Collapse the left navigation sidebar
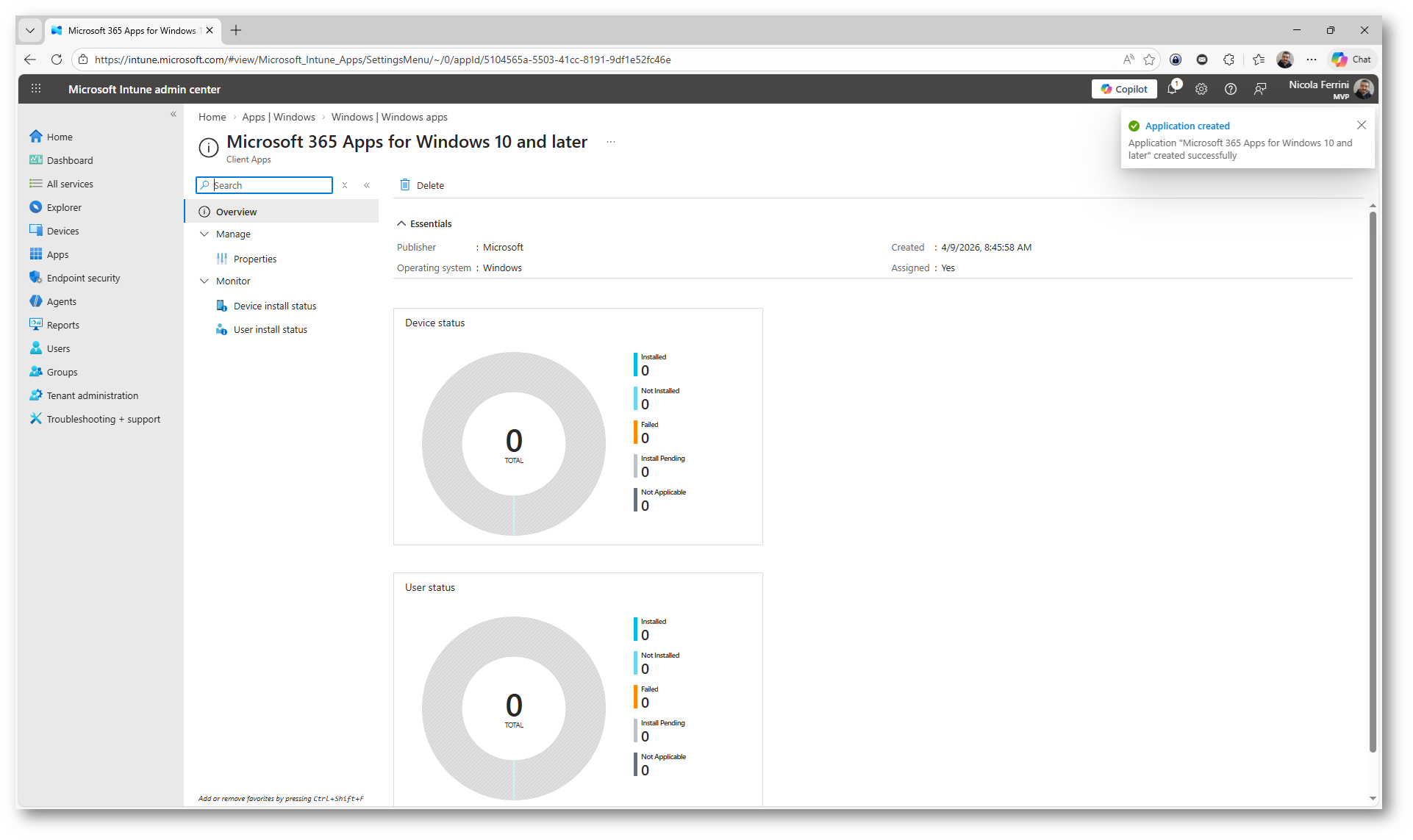Screen dimensions: 1413x840 [x=174, y=114]
